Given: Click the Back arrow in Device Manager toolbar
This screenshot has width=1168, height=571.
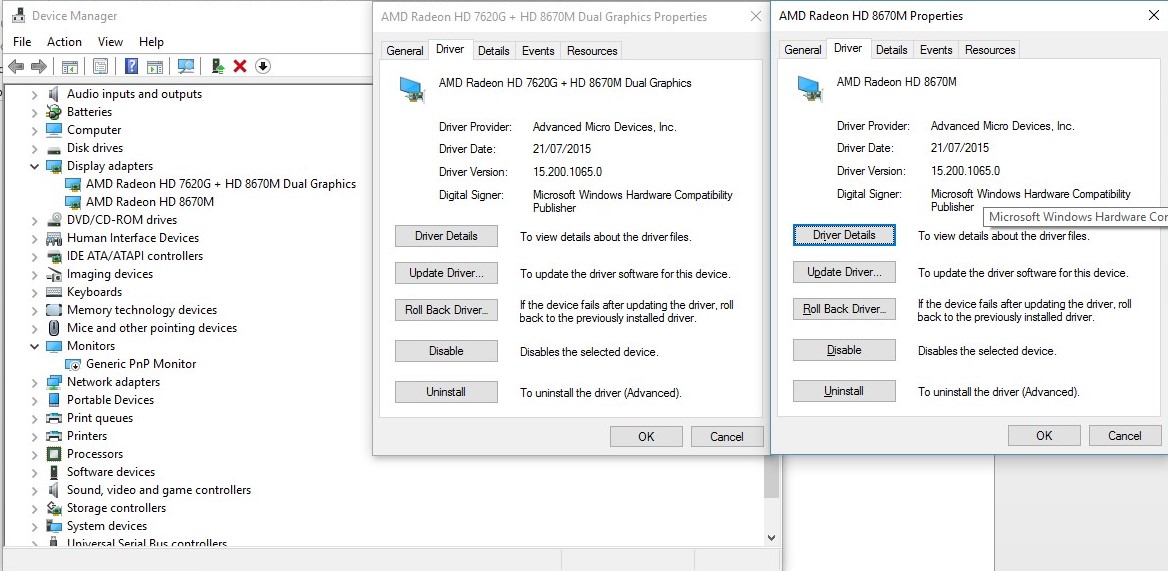Looking at the screenshot, I should click(x=16, y=66).
